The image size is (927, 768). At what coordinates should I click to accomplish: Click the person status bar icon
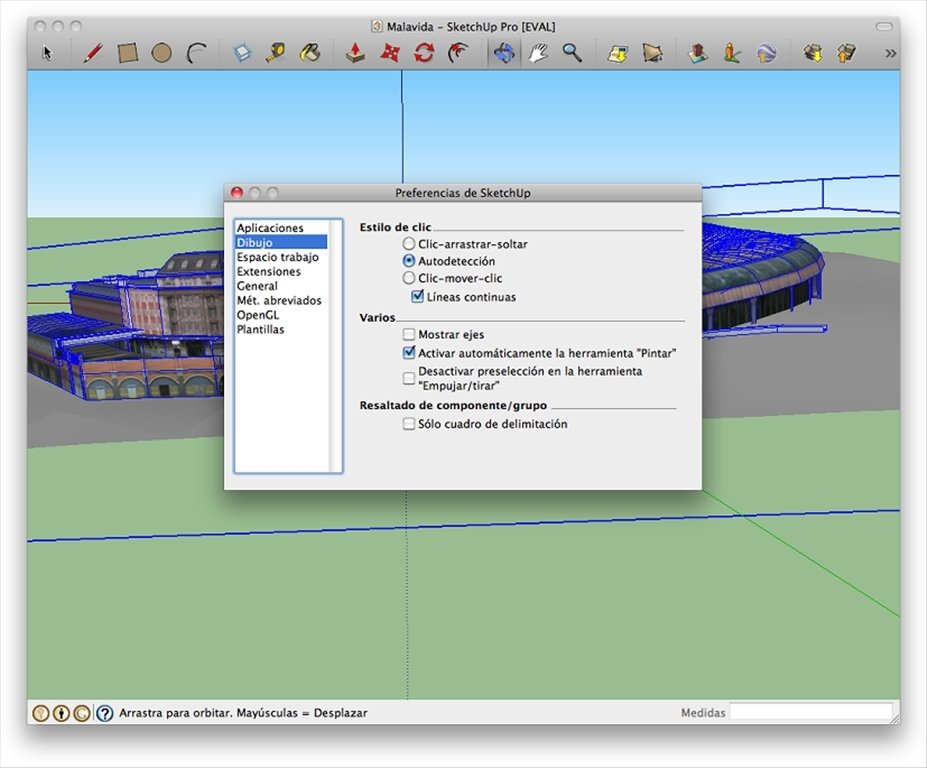[x=61, y=713]
